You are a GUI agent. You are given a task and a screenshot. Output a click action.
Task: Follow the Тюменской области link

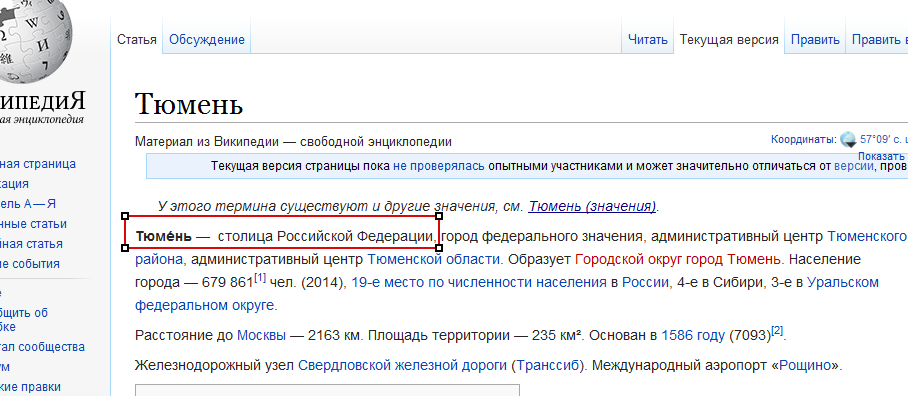(x=433, y=259)
